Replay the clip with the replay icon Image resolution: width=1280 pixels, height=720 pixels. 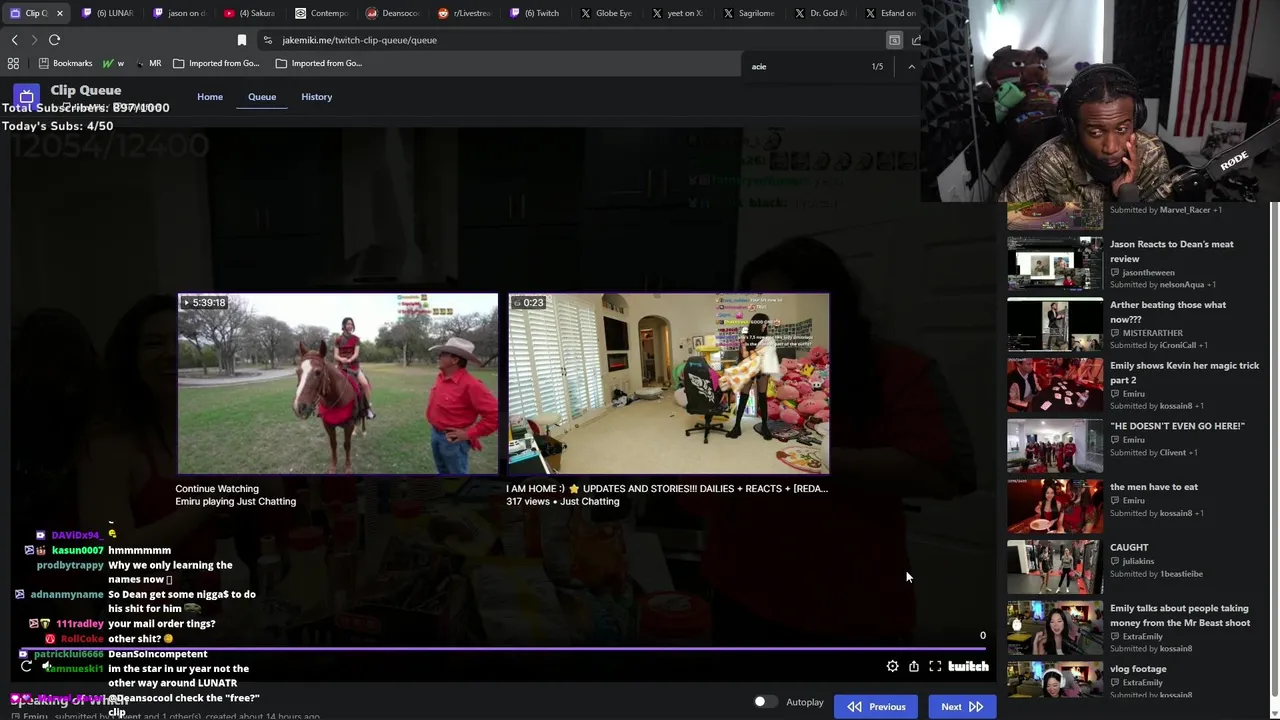pyautogui.click(x=26, y=666)
